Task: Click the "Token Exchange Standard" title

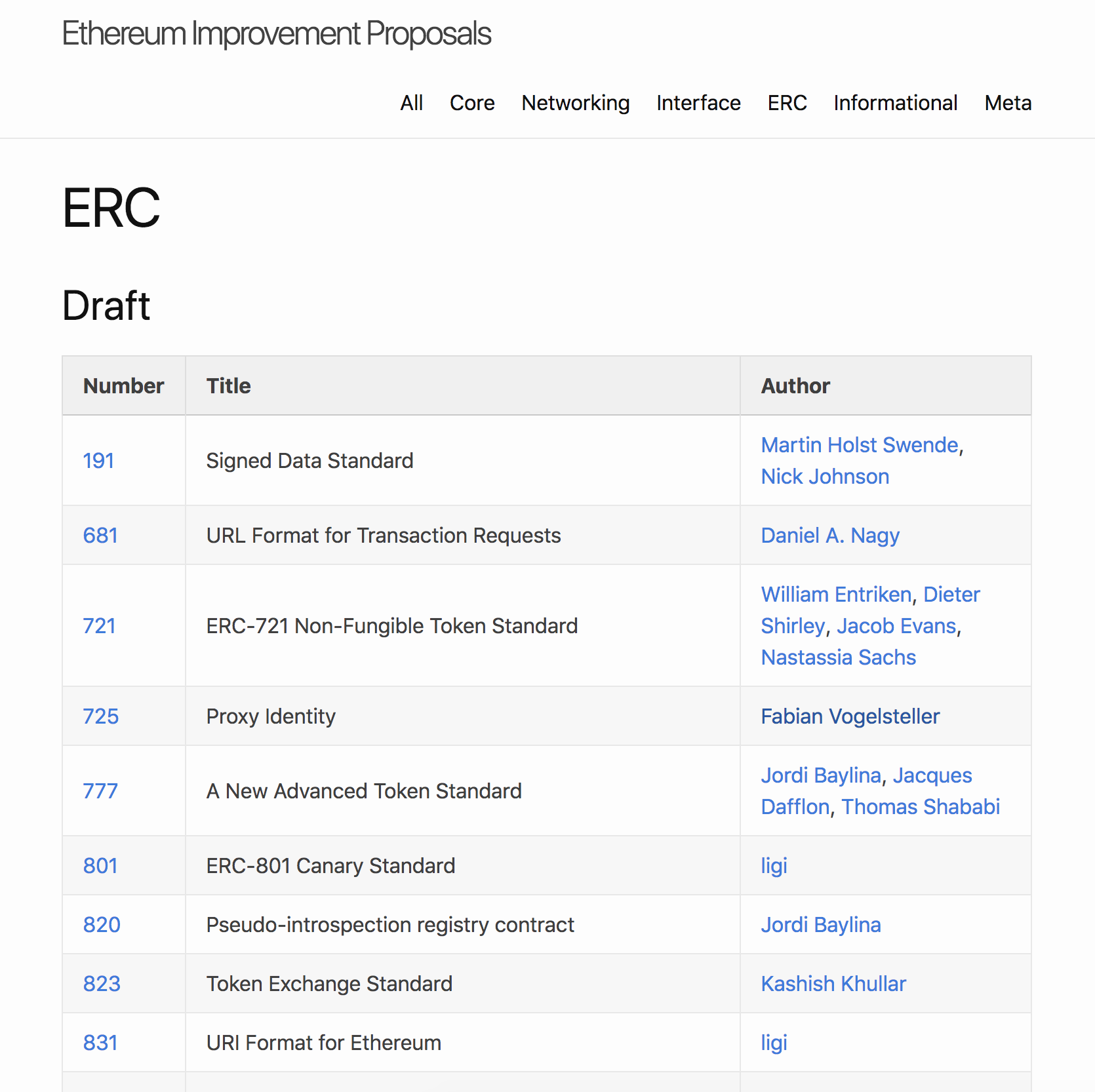Action: pos(329,984)
